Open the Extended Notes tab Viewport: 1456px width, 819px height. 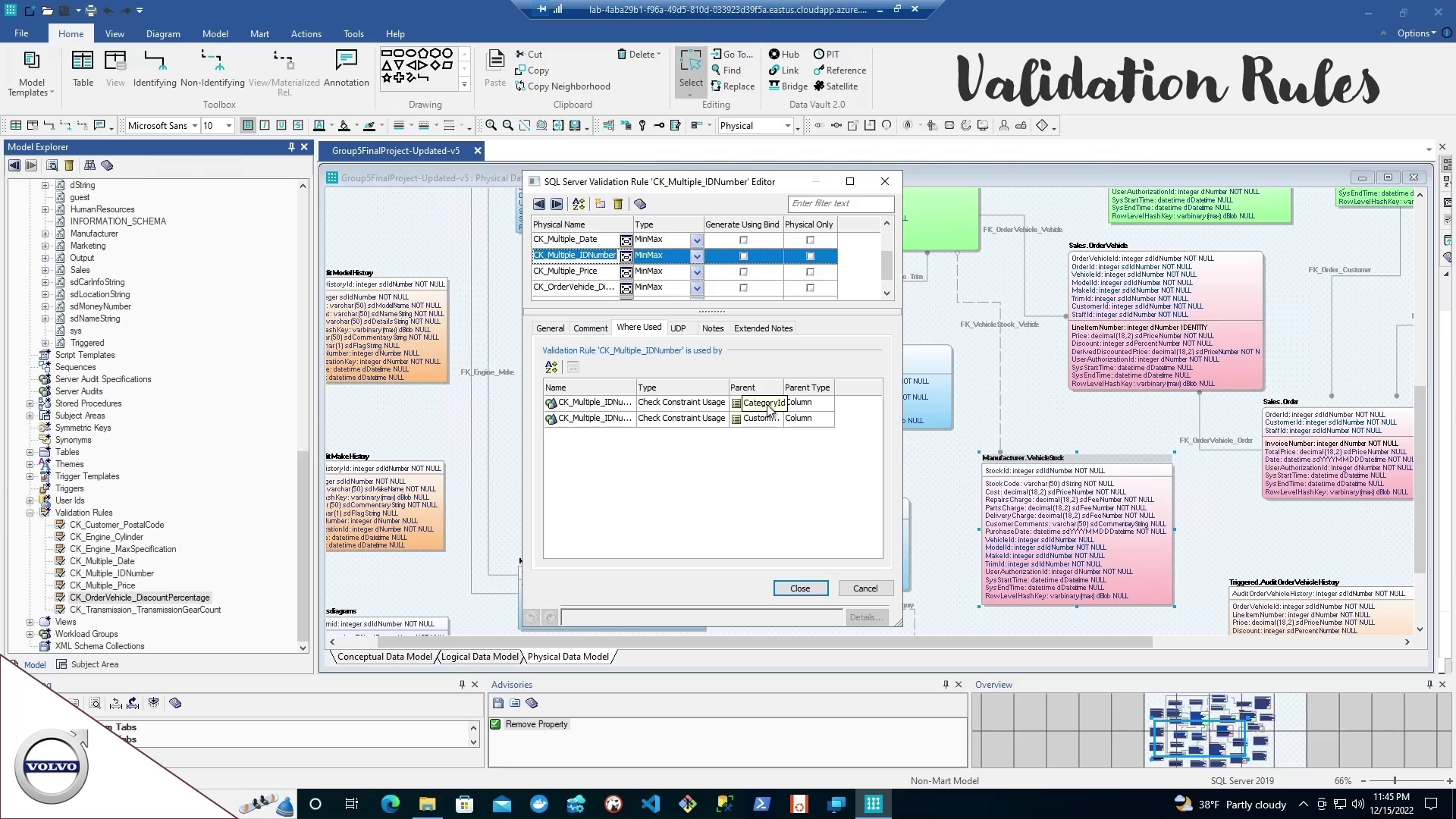coord(763,328)
